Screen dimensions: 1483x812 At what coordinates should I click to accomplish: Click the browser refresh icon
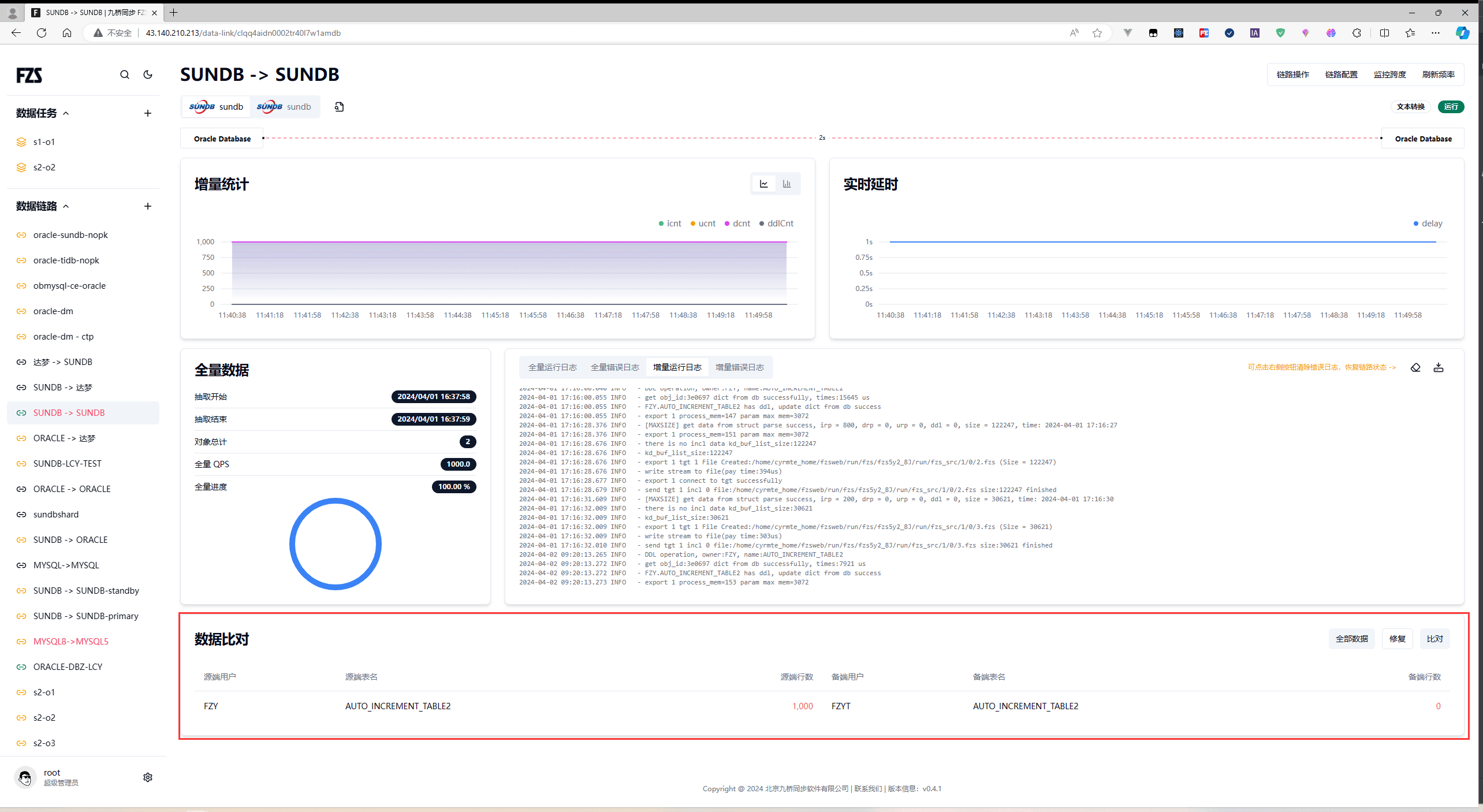[42, 33]
